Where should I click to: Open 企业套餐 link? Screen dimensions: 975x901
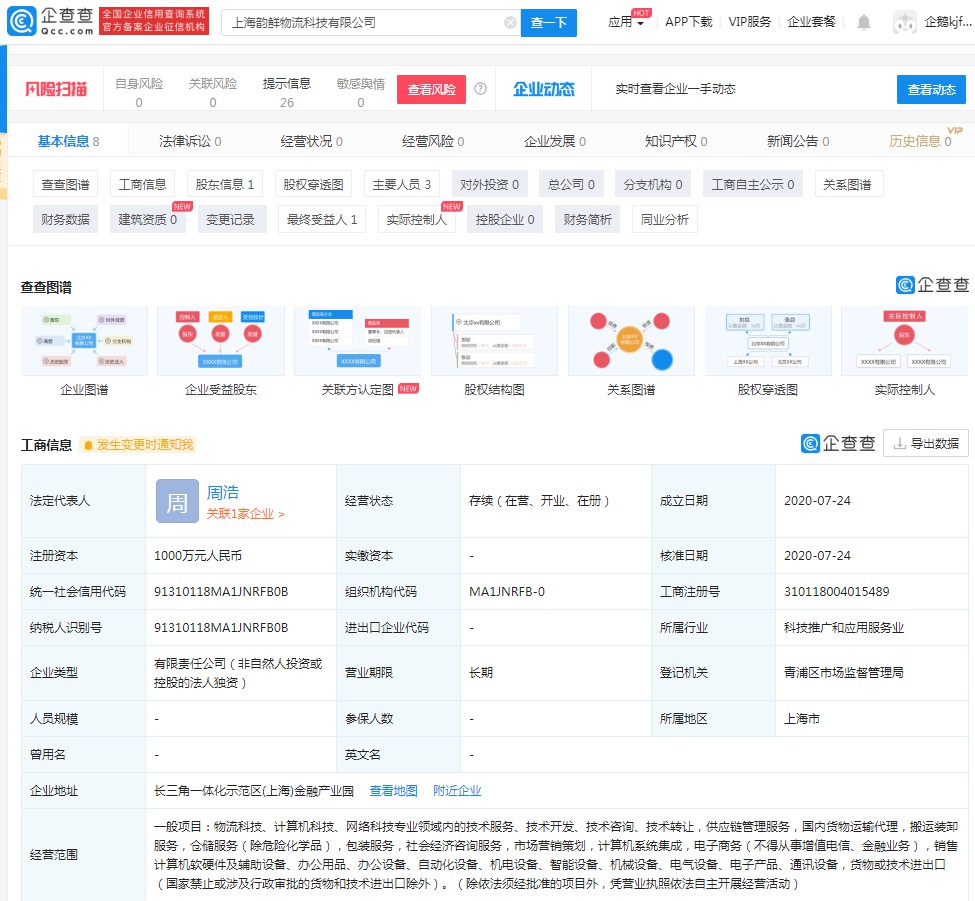coord(811,22)
